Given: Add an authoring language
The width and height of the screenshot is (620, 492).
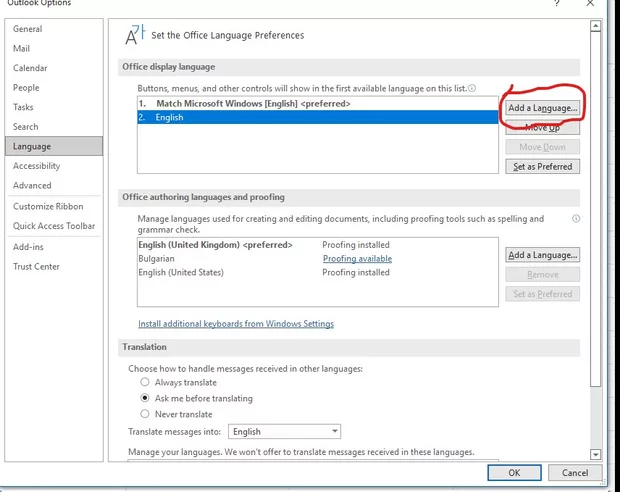Looking at the screenshot, I should [x=542, y=255].
